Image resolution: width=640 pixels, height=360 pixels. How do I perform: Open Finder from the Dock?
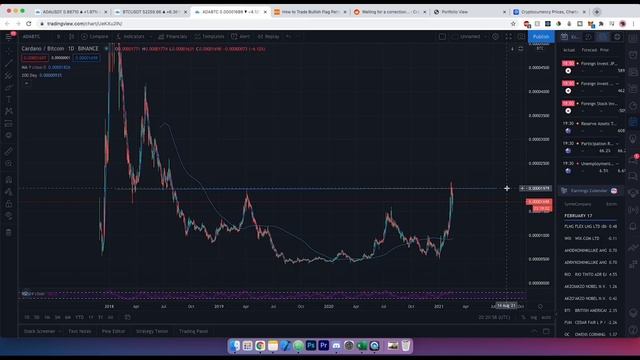point(235,346)
